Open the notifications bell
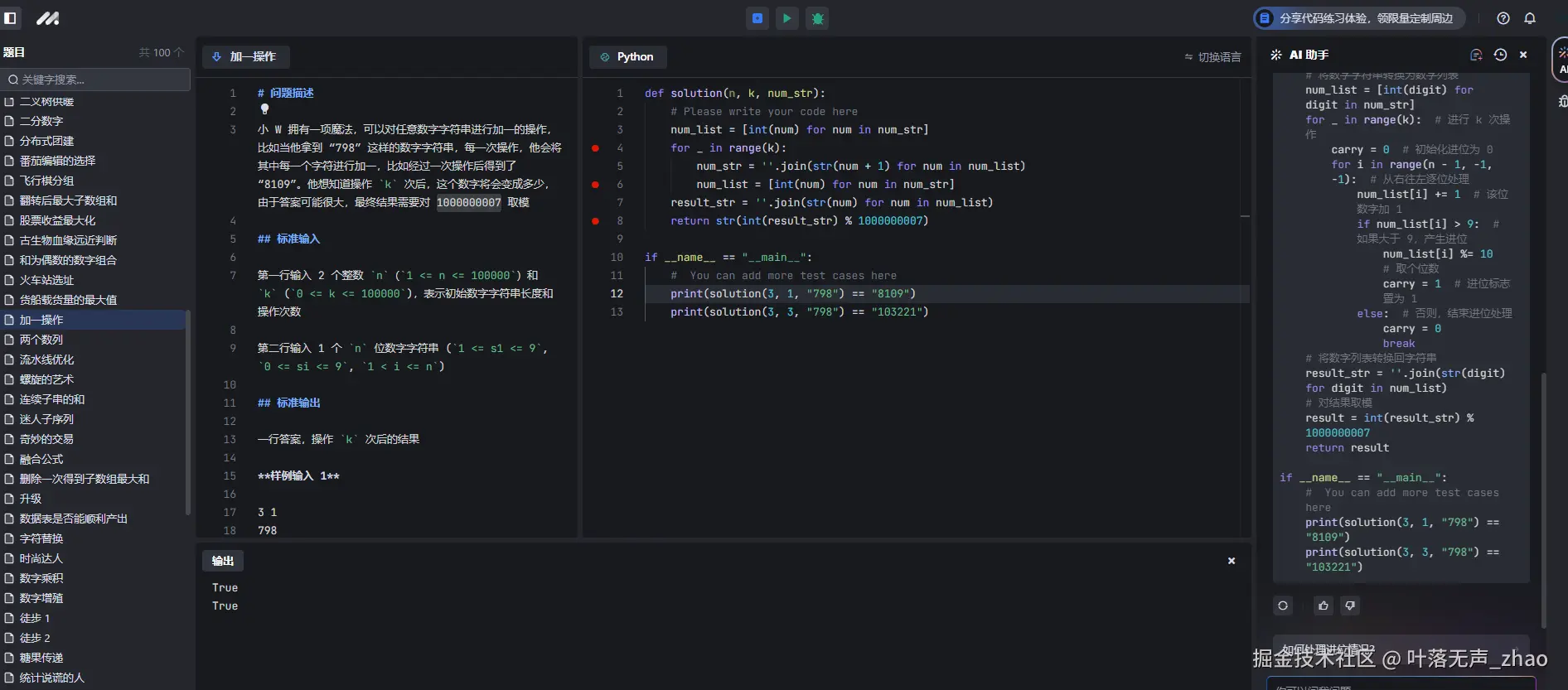Screen dimensions: 1568x690 pyautogui.click(x=1530, y=18)
